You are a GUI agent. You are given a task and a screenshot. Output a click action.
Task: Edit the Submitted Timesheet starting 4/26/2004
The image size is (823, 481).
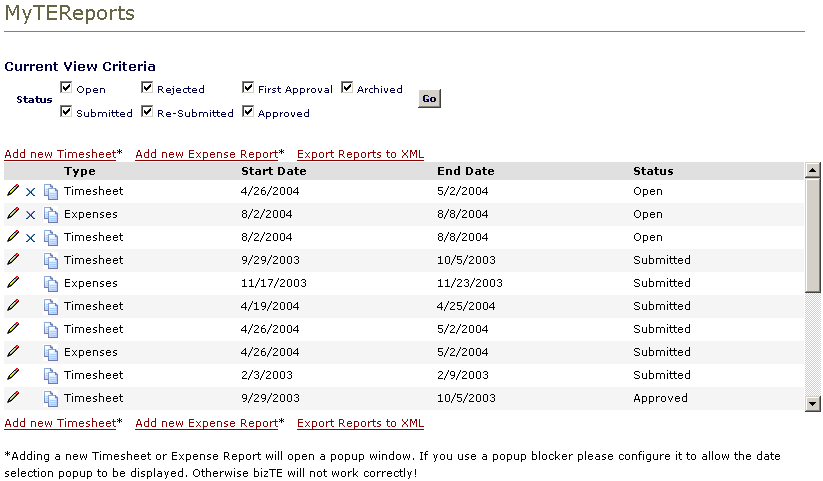(13, 329)
